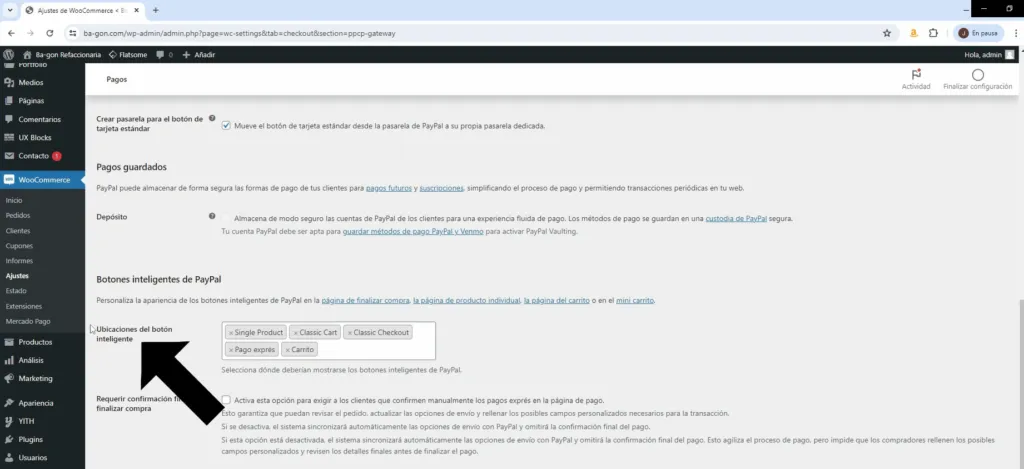Click the browser address bar URL
The height and width of the screenshot is (469, 1024).
coord(239,33)
